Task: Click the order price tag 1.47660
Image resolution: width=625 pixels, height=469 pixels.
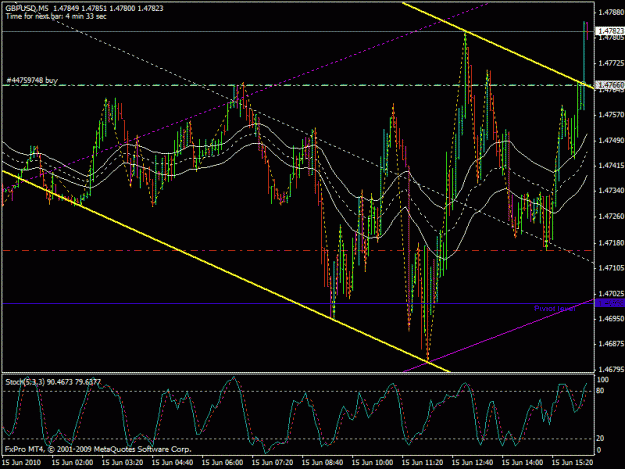Action: coord(610,85)
